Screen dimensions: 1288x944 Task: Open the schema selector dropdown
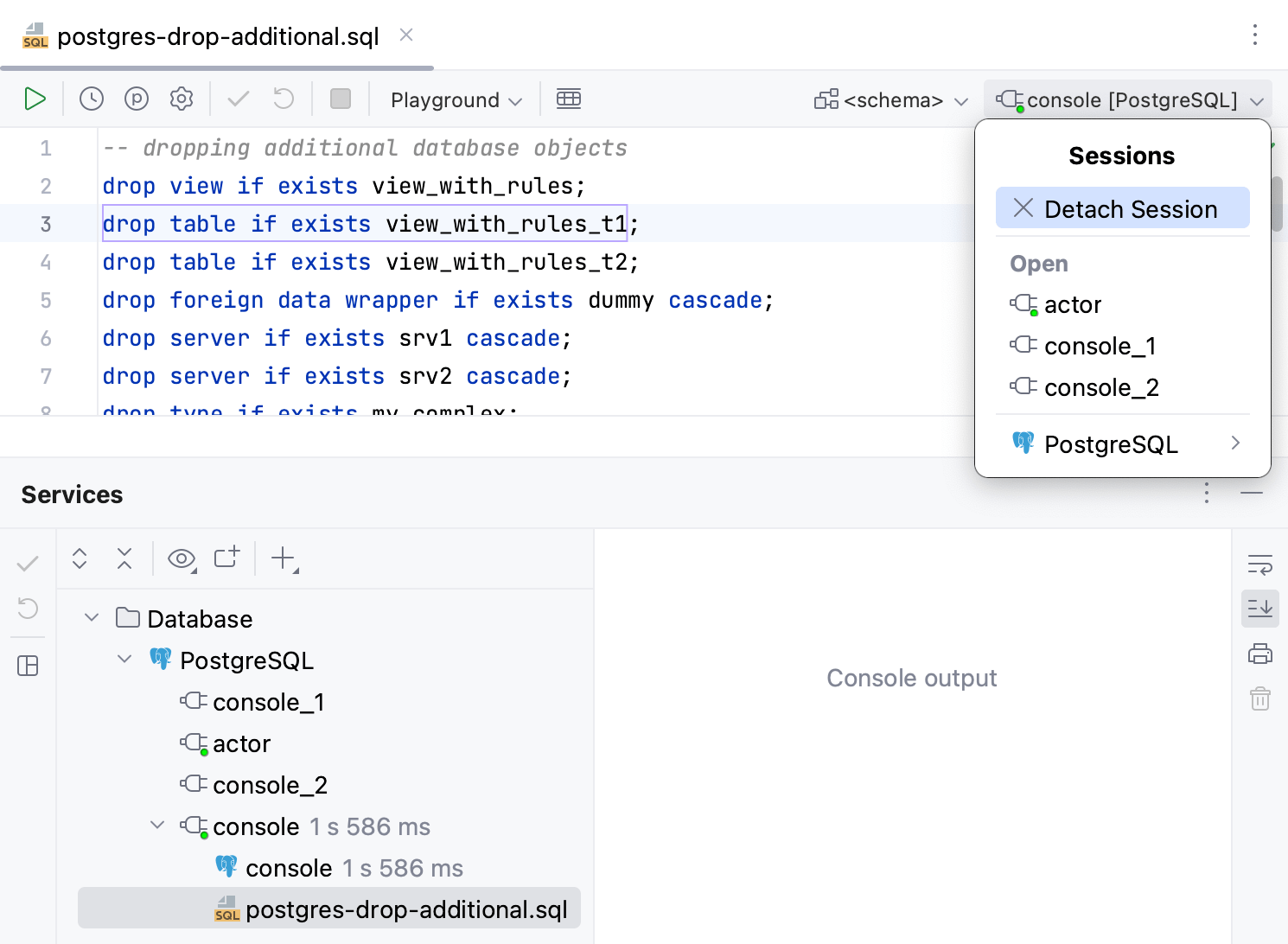point(891,100)
